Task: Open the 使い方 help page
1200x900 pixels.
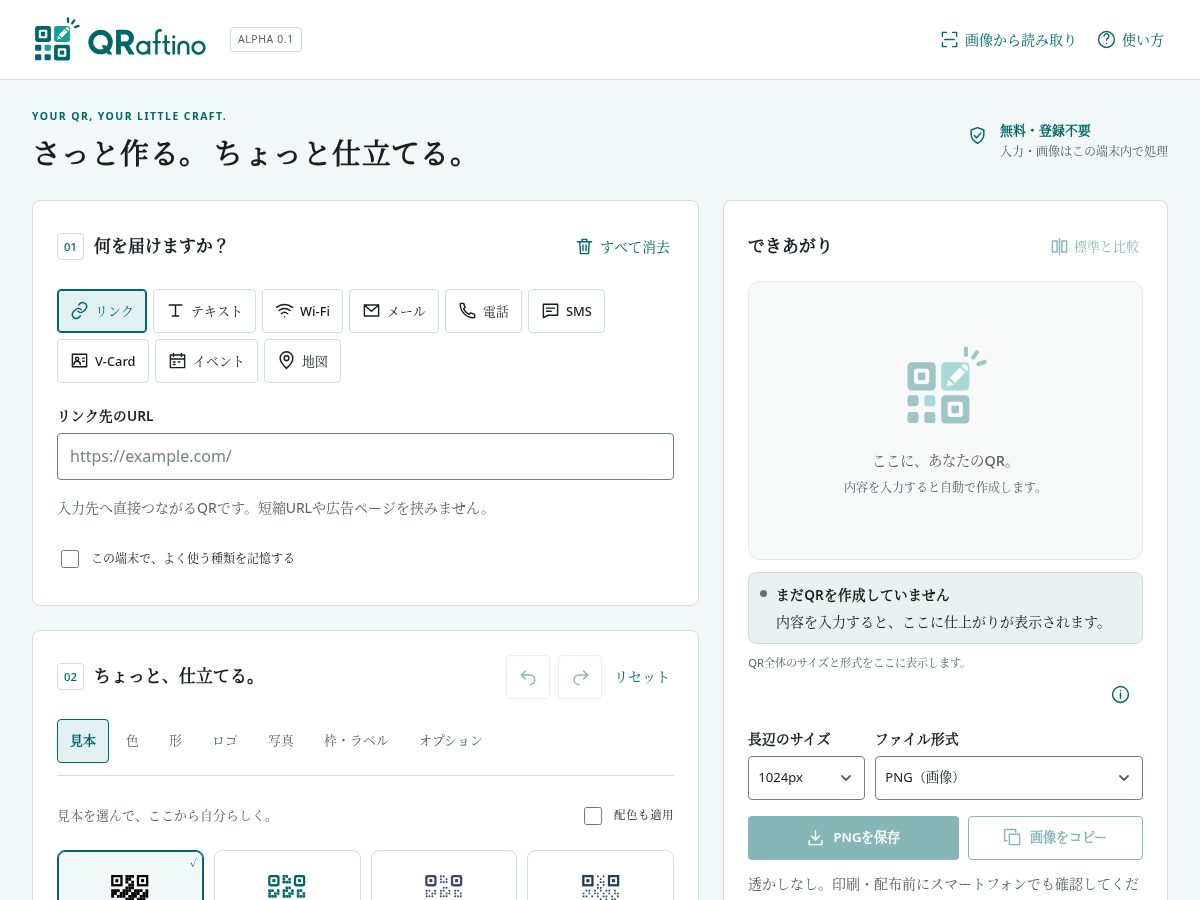Action: tap(1131, 40)
